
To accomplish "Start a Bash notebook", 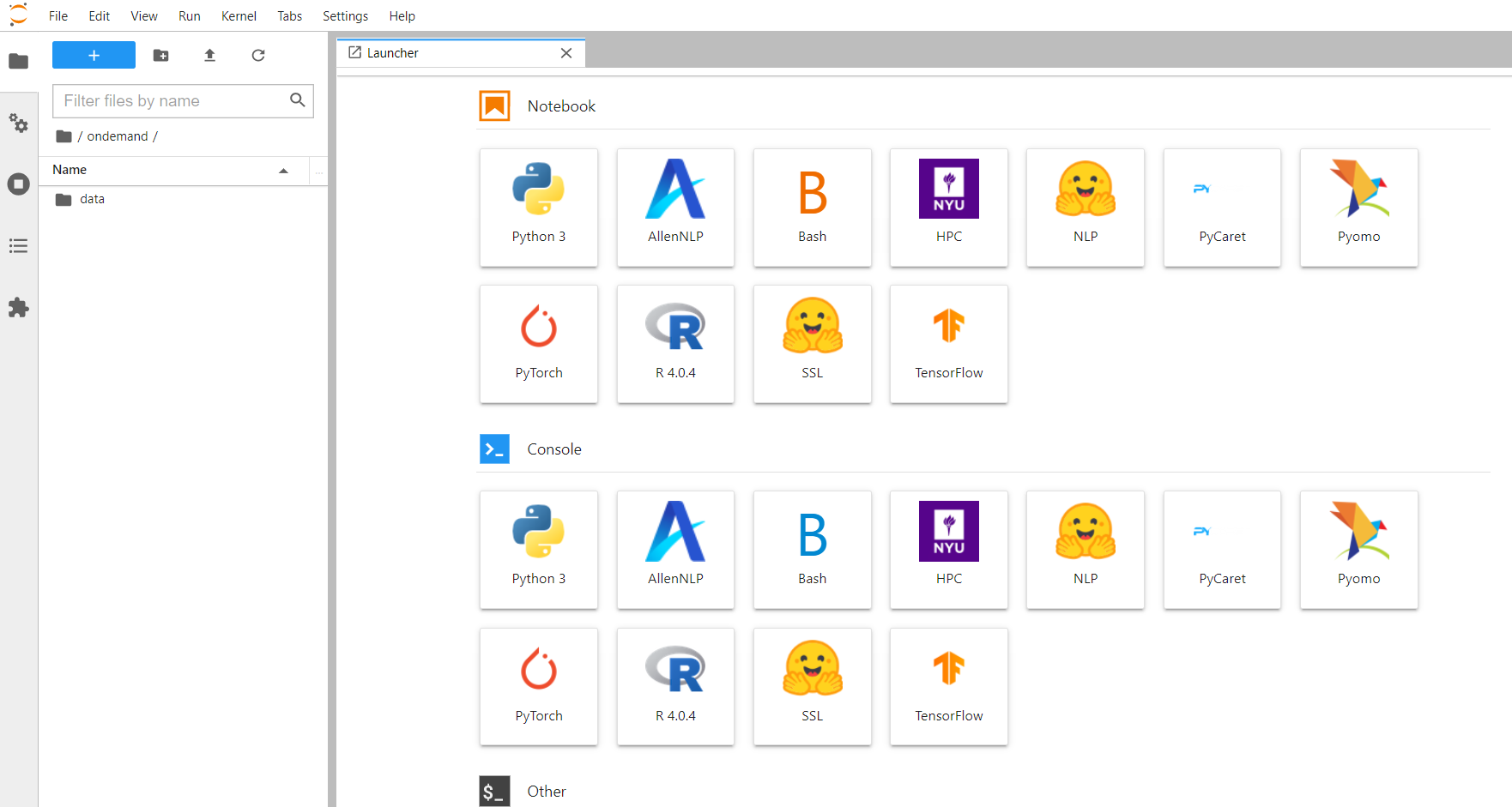I will point(812,208).
